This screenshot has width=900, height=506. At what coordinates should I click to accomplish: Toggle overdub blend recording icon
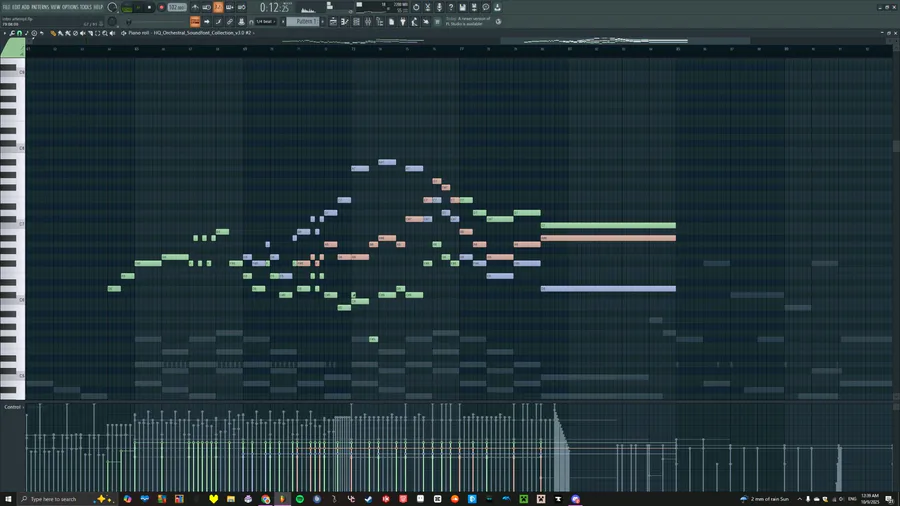pos(230,7)
